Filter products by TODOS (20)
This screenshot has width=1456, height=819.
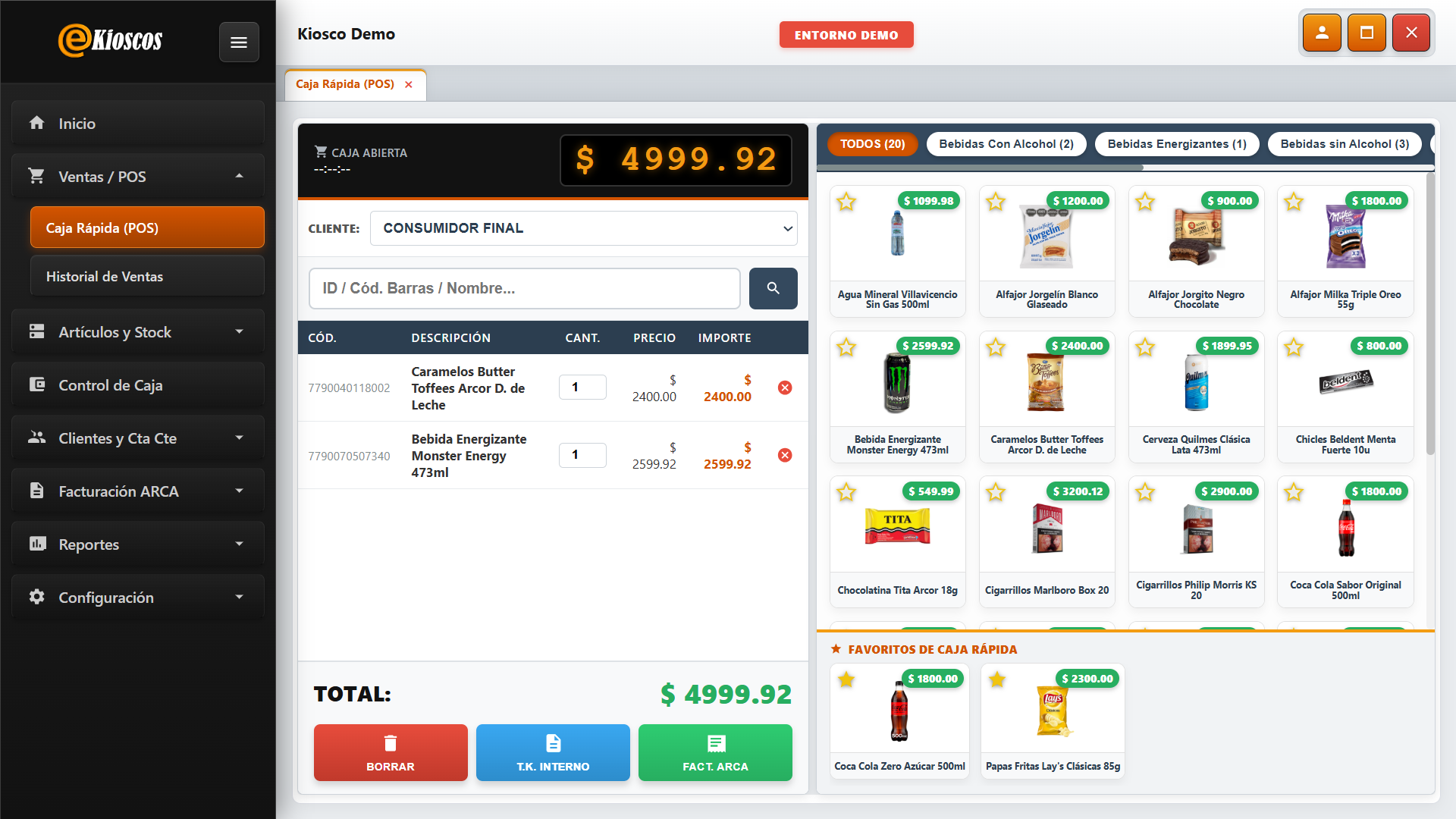872,144
